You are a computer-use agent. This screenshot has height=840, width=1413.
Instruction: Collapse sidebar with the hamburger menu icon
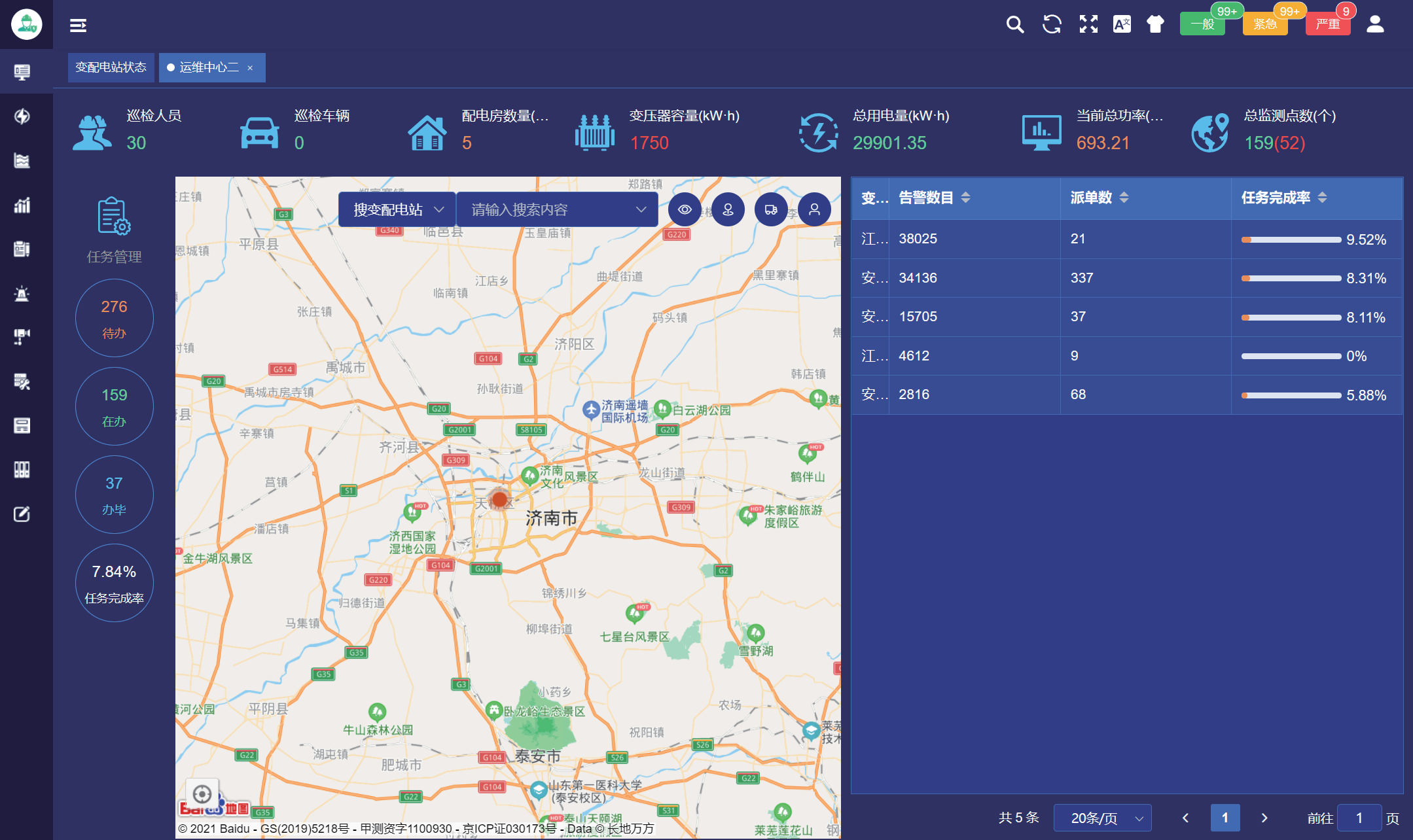(79, 26)
